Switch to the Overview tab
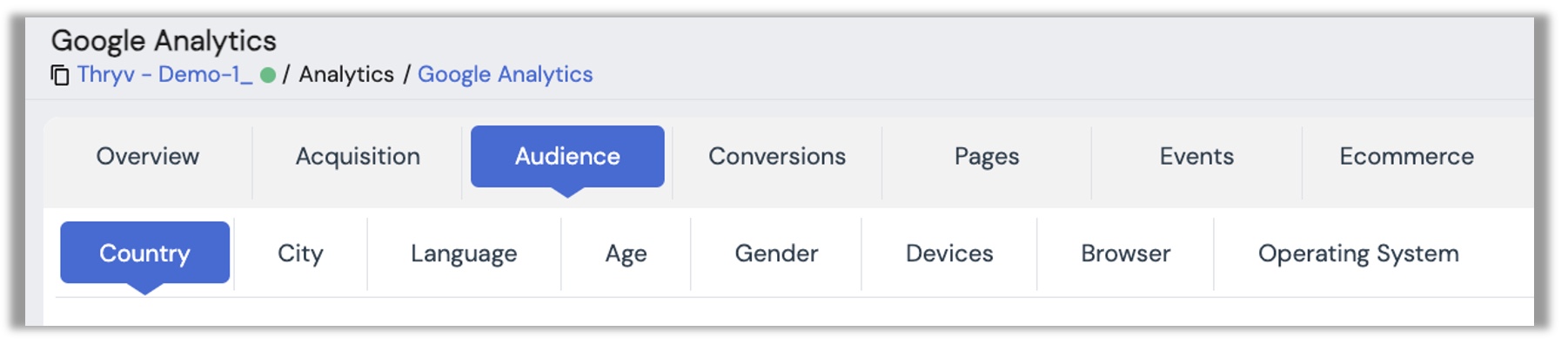 tap(148, 157)
